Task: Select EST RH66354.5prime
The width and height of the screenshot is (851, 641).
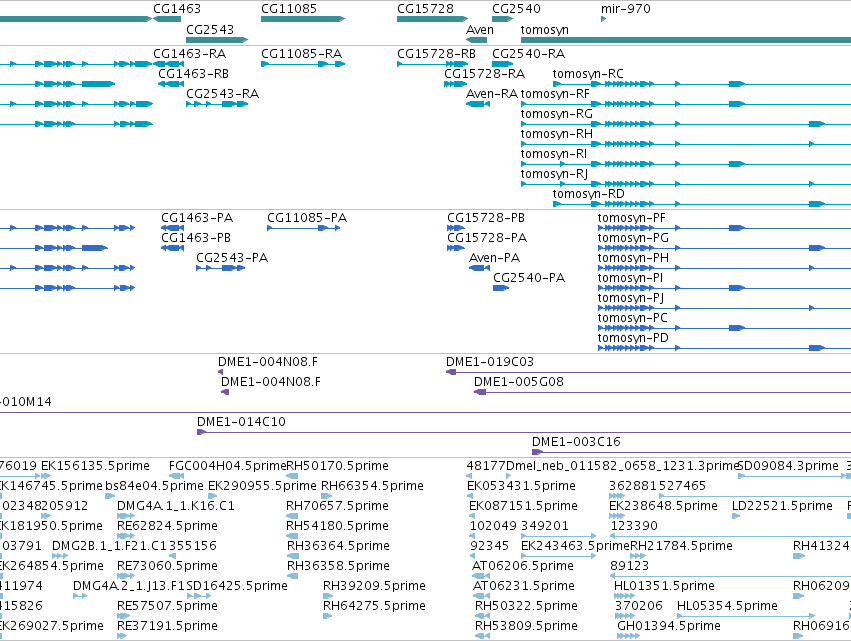Action: [x=372, y=487]
